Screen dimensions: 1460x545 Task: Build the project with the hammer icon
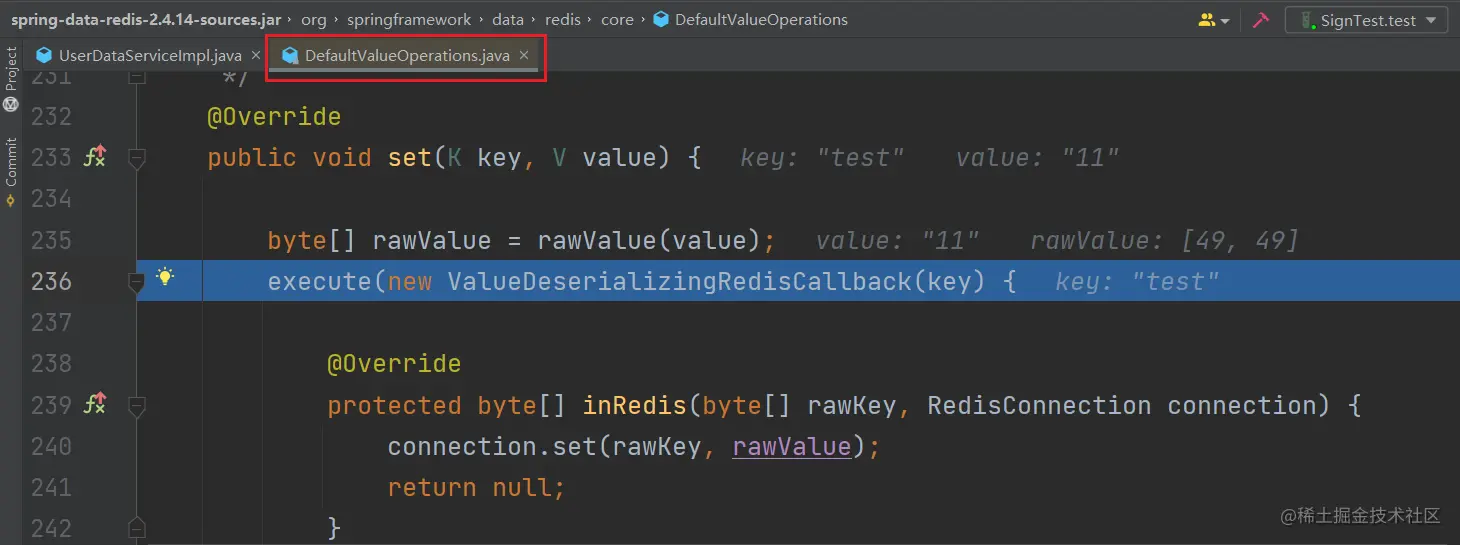tap(1260, 20)
